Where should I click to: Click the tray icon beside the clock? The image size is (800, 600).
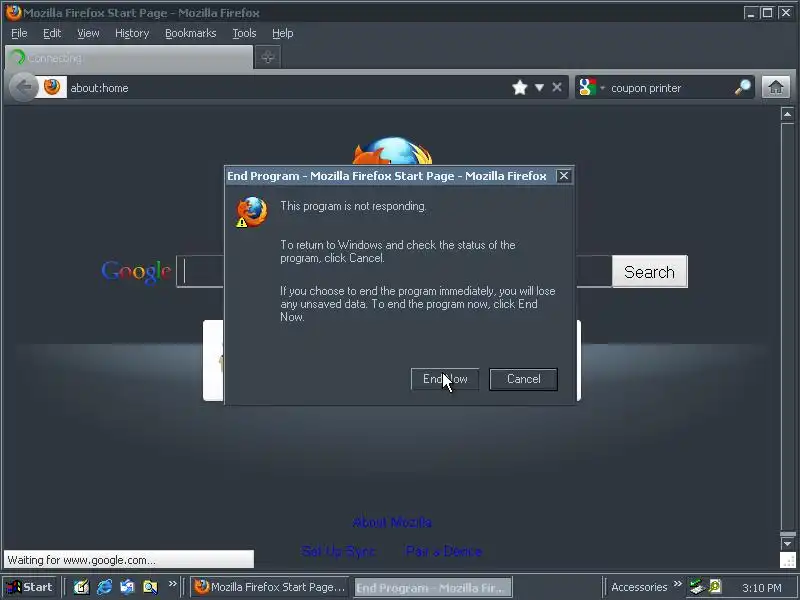(715, 587)
